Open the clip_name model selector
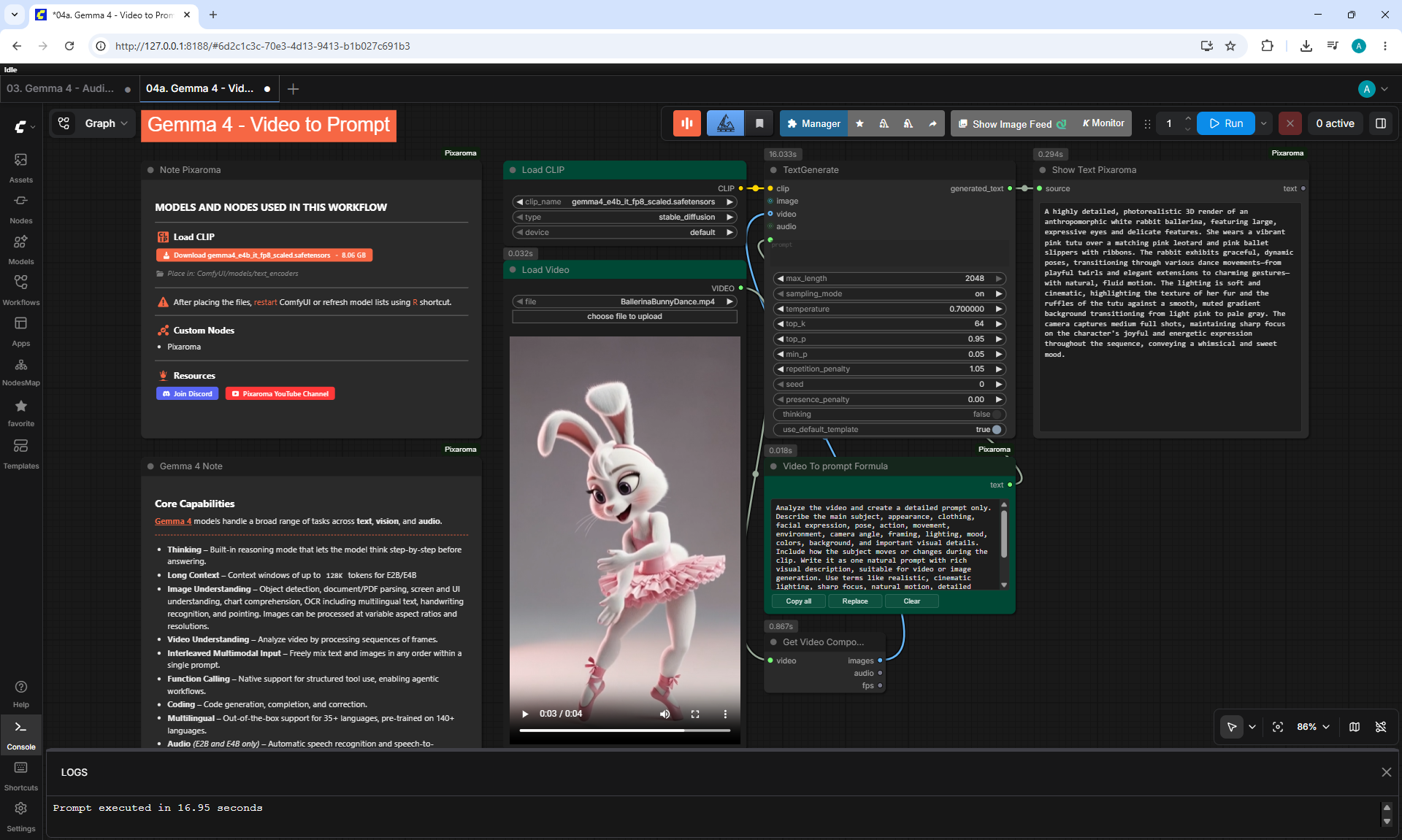The height and width of the screenshot is (840, 1402). pos(624,202)
